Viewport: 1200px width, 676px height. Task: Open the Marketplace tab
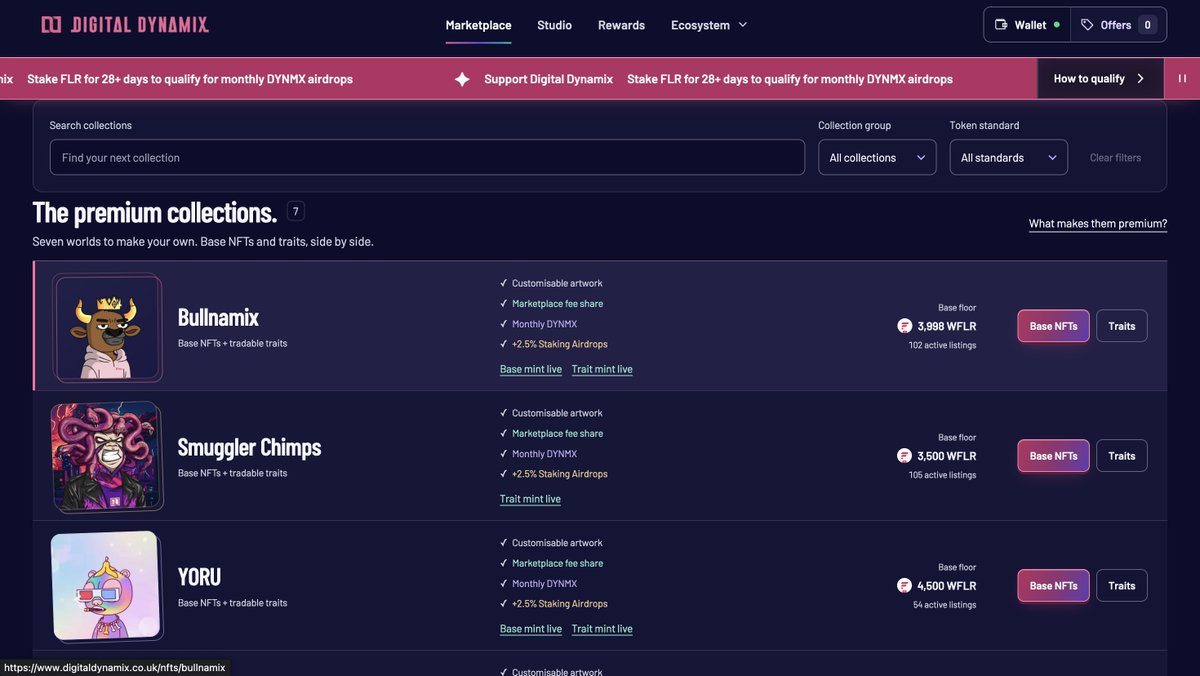(x=478, y=25)
